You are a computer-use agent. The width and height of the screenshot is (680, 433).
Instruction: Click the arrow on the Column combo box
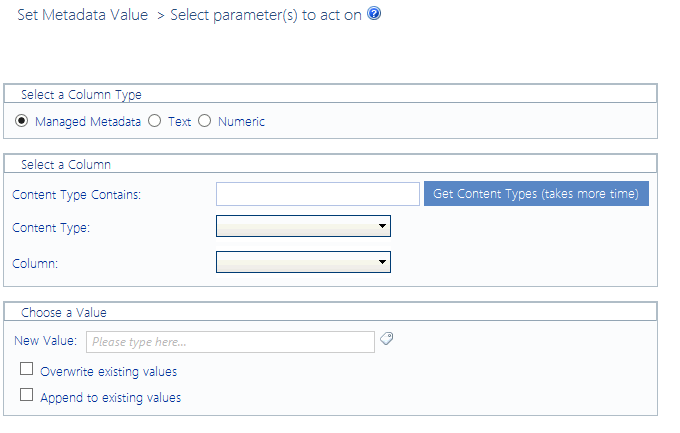(x=382, y=262)
